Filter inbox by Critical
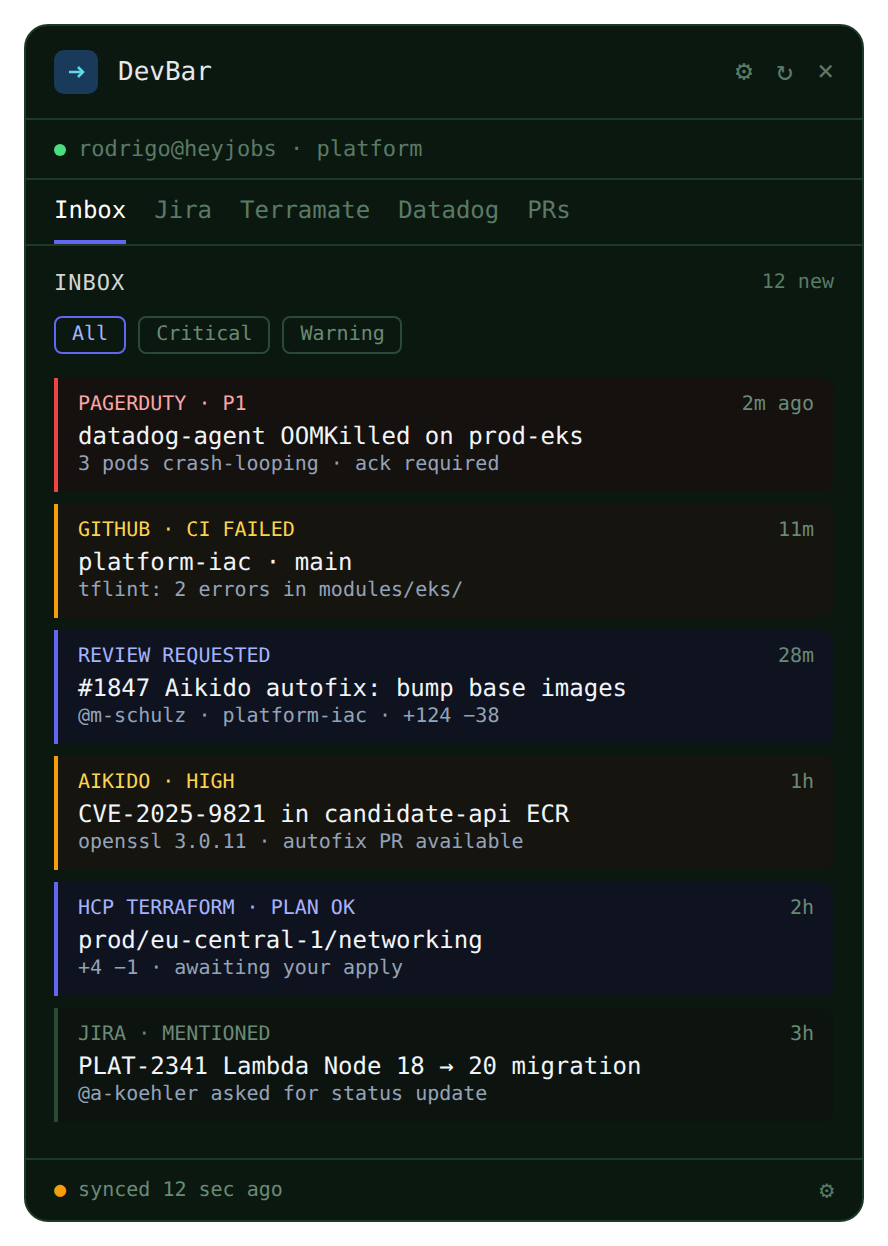This screenshot has height=1246, width=888. point(204,334)
